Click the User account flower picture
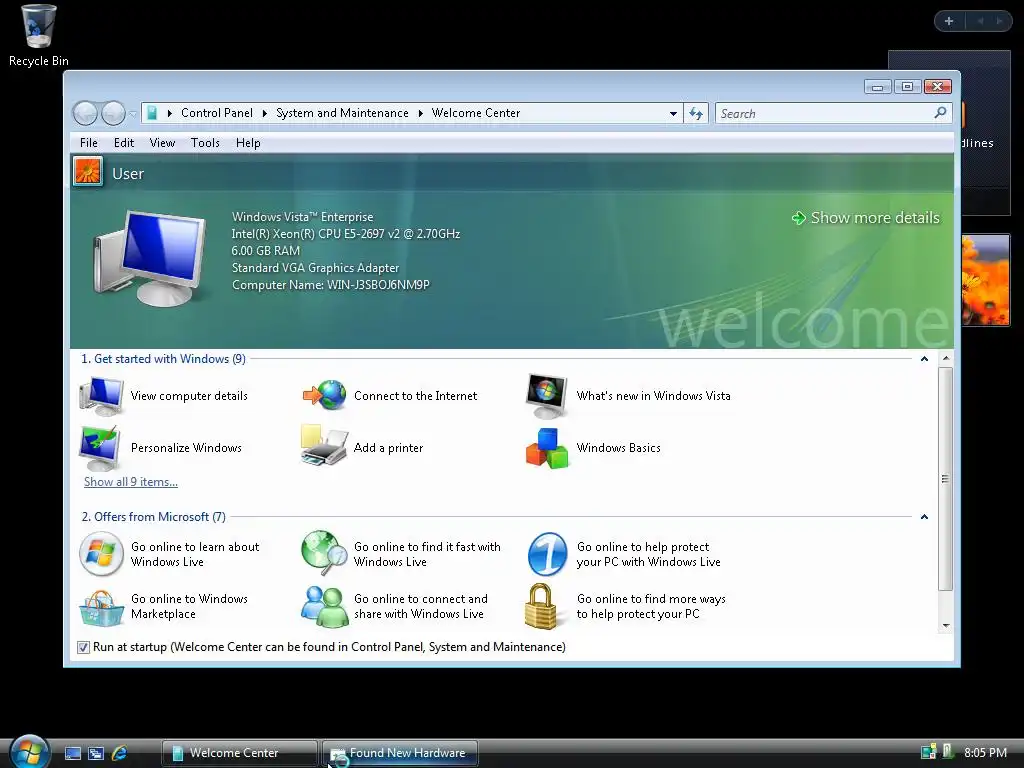This screenshot has width=1024, height=768. click(x=88, y=173)
